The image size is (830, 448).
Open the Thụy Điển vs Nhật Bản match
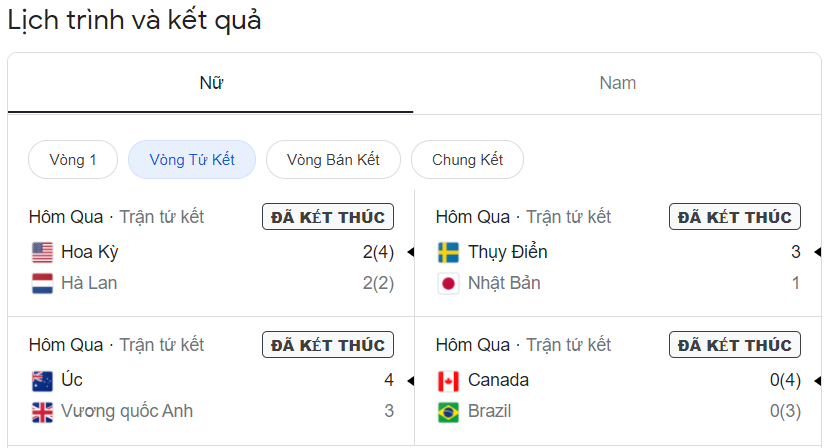click(618, 253)
